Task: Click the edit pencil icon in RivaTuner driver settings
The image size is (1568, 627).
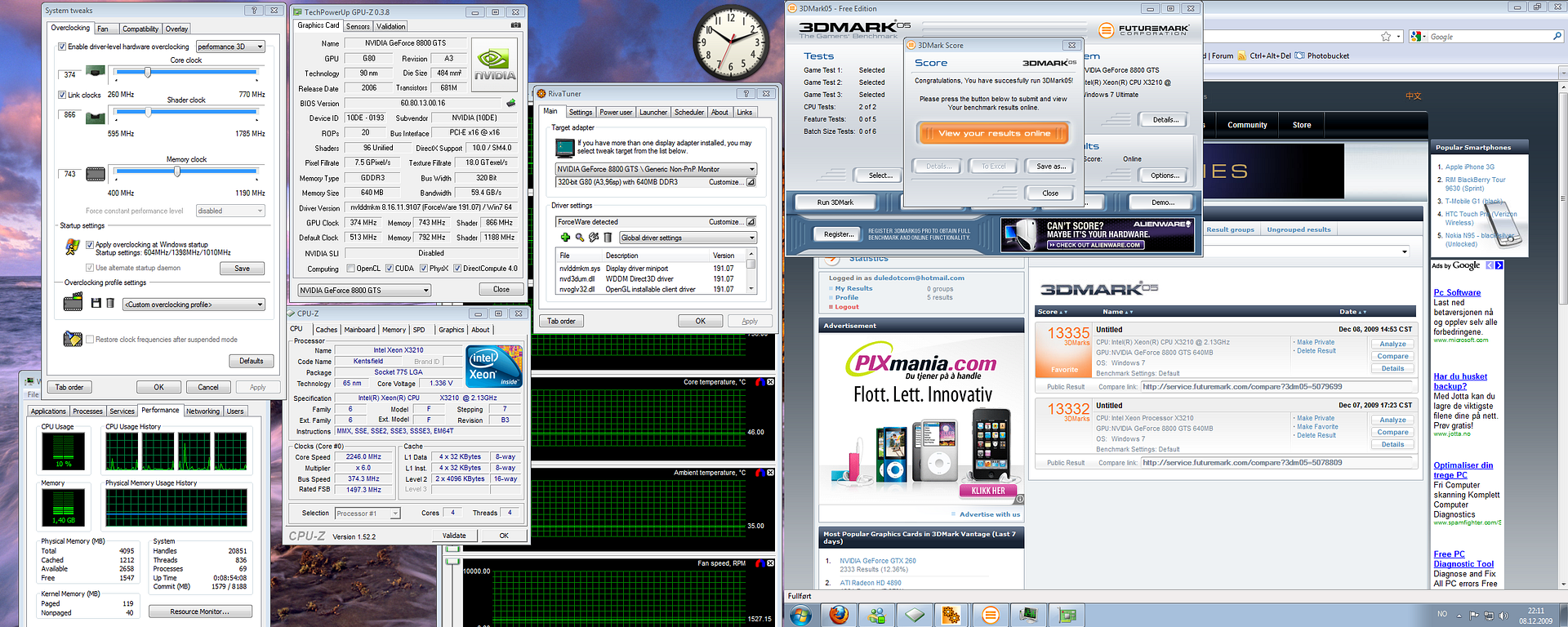Action: click(x=594, y=238)
